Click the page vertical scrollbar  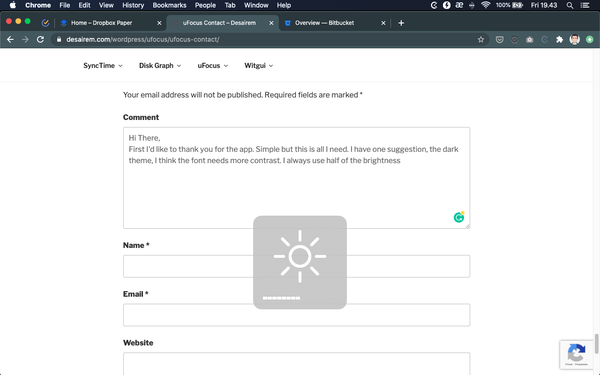(x=596, y=344)
